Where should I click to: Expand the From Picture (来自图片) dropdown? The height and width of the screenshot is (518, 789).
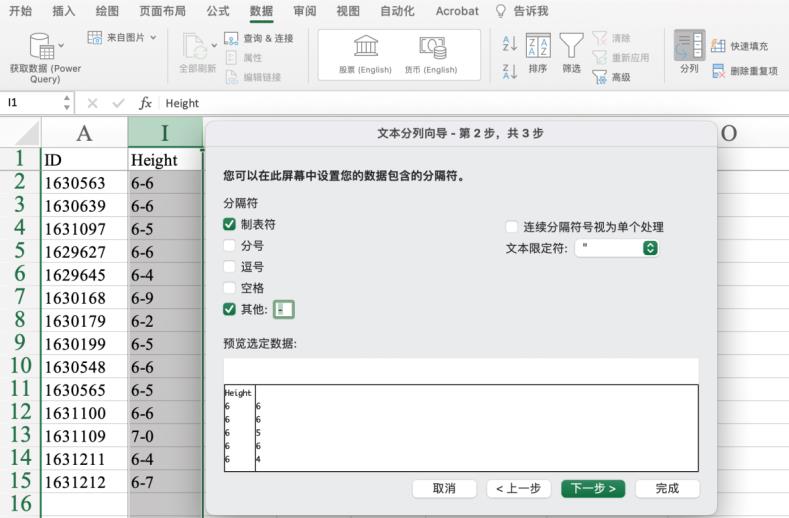click(x=152, y=37)
